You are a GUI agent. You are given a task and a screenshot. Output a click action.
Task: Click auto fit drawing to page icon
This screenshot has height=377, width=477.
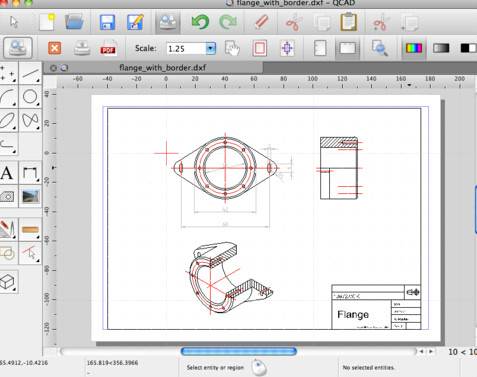coord(260,48)
